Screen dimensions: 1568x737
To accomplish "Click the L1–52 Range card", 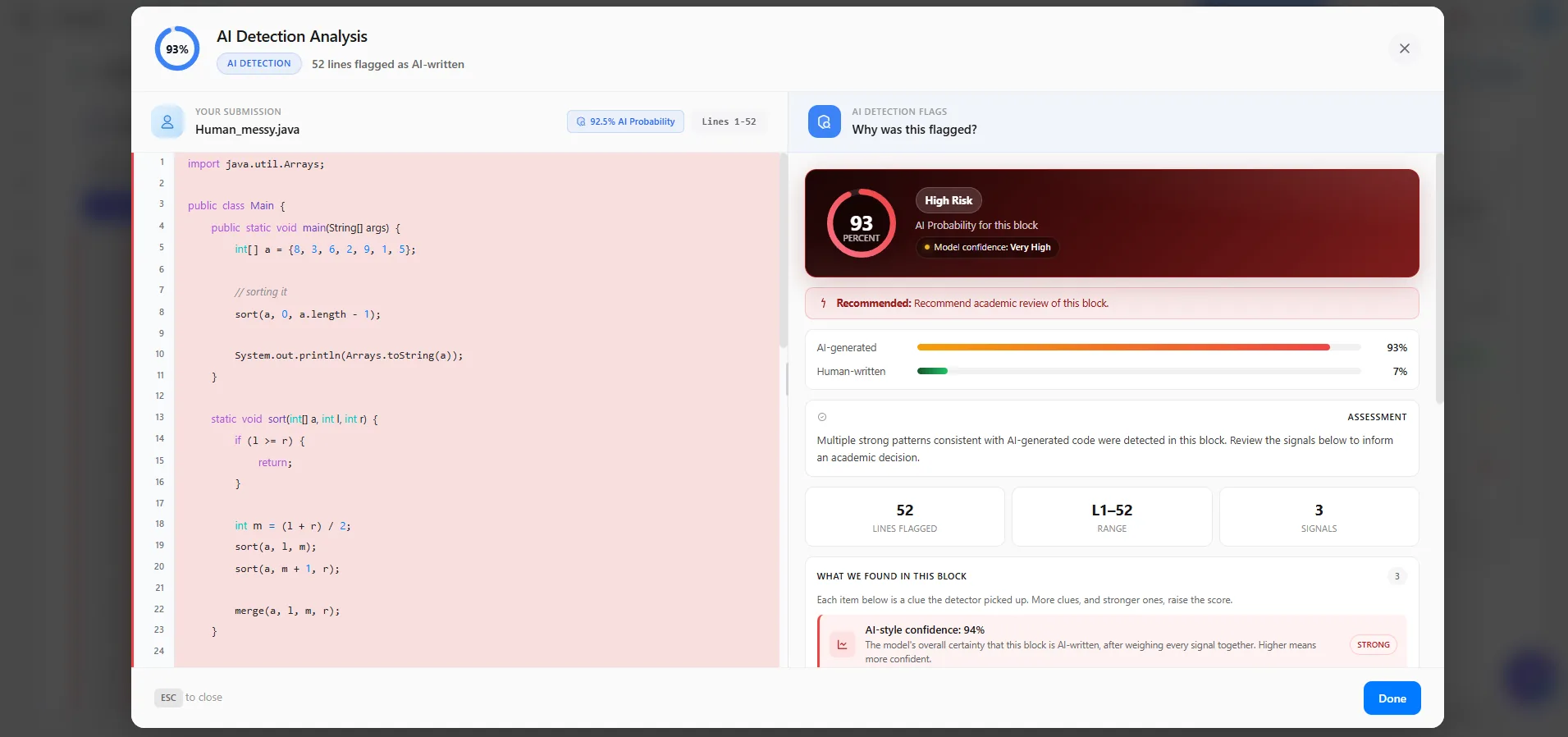I will pos(1112,517).
